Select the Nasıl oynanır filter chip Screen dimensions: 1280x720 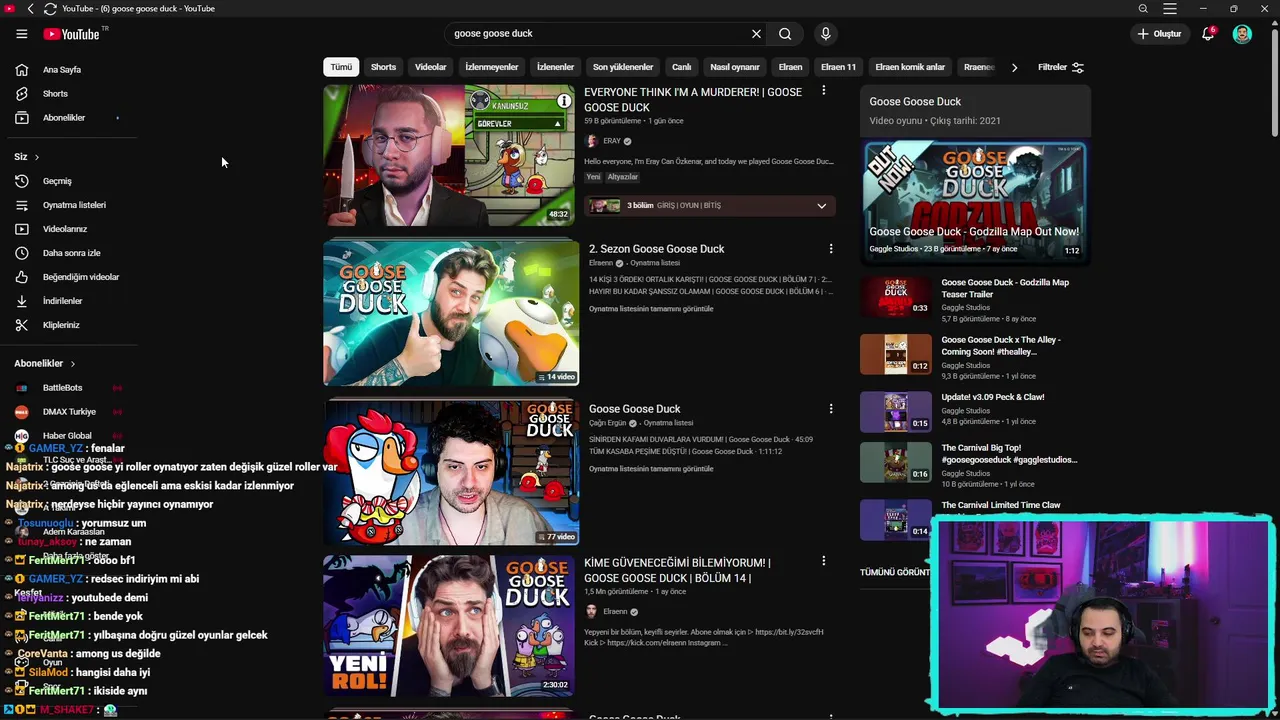[735, 67]
